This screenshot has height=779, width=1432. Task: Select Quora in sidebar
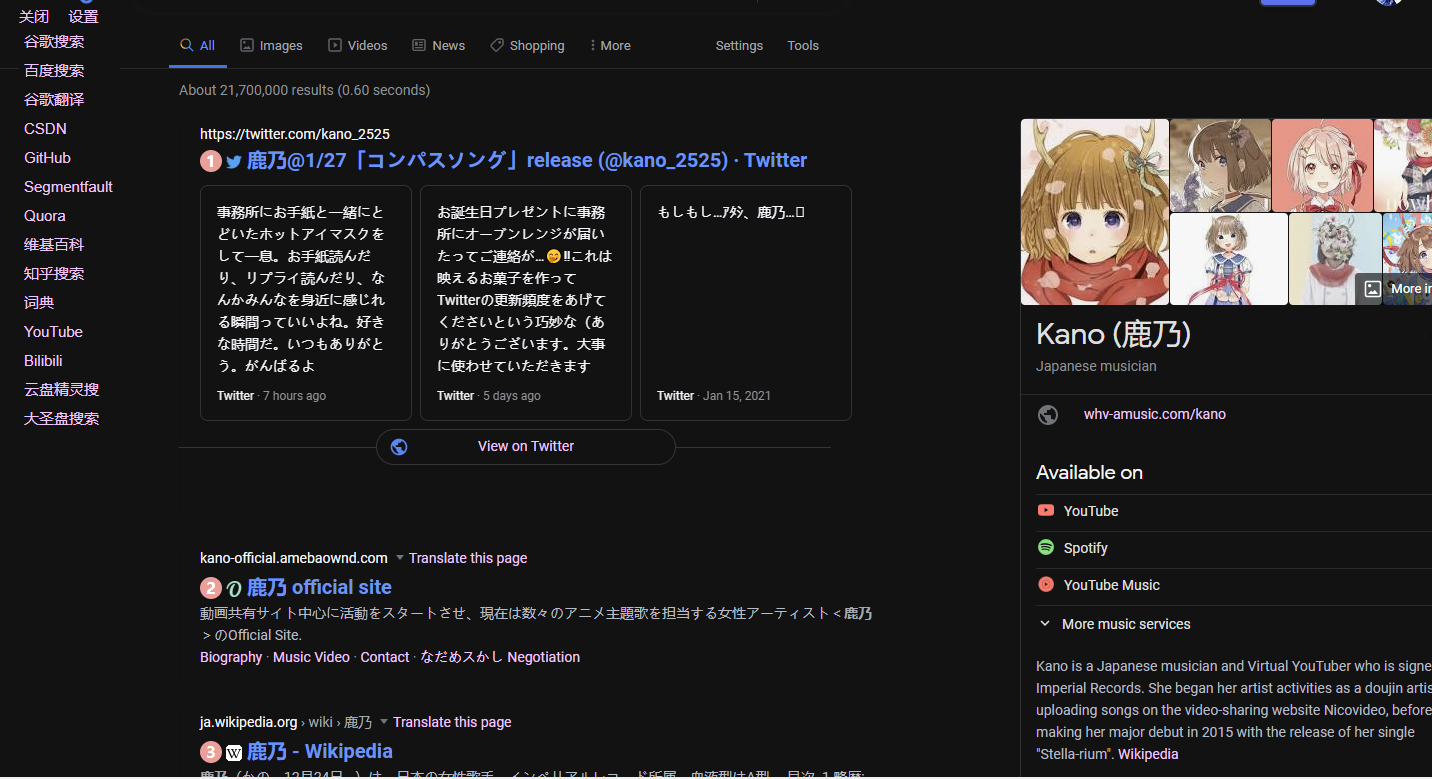click(45, 216)
